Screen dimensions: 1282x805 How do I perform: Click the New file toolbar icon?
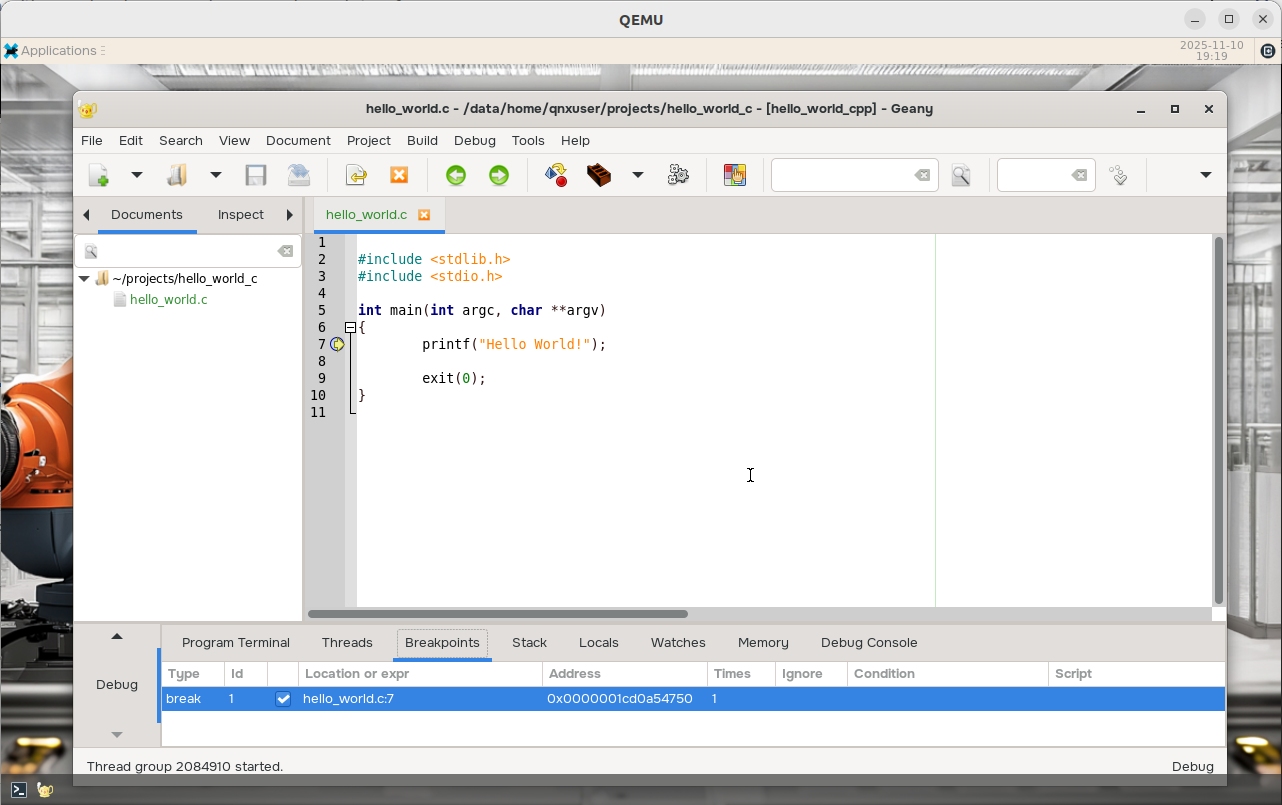[x=98, y=175]
